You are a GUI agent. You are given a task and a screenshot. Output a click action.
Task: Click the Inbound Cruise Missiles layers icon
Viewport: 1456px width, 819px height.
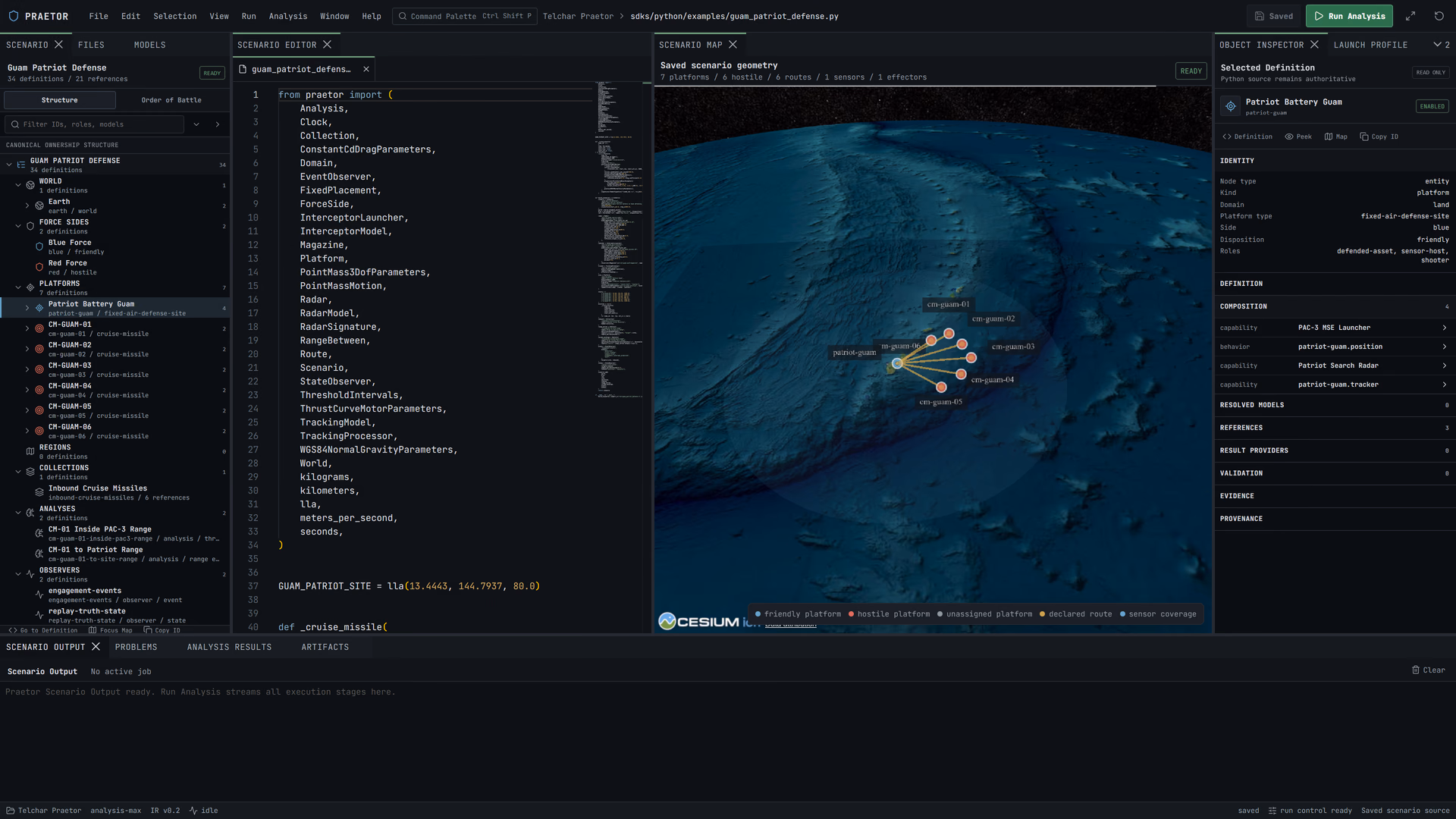39,492
